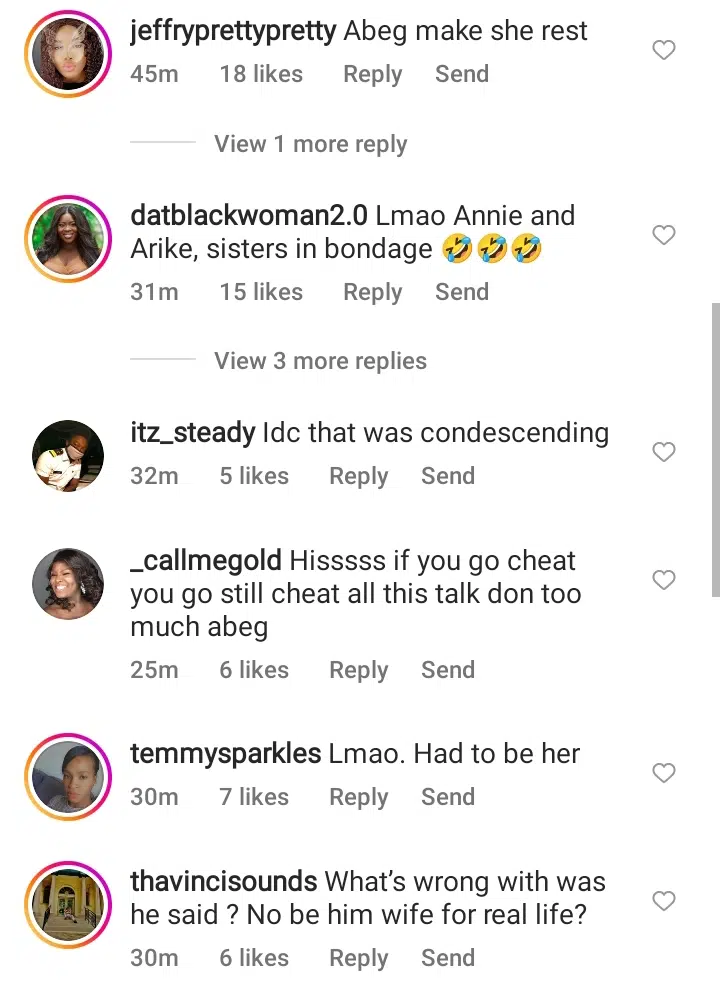Image resolution: width=720 pixels, height=999 pixels.
Task: Expand 'View 1 more reply'
Action: point(310,144)
